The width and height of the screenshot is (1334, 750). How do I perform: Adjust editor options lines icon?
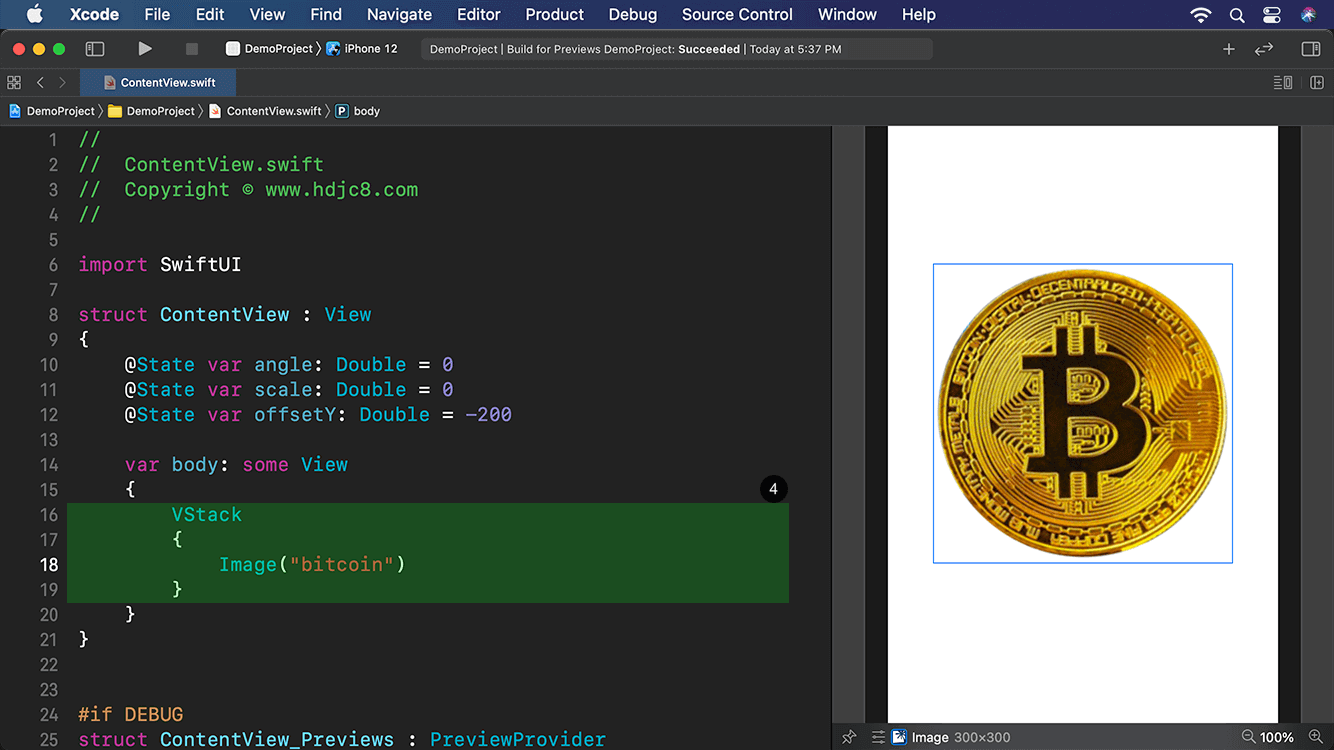point(1283,82)
